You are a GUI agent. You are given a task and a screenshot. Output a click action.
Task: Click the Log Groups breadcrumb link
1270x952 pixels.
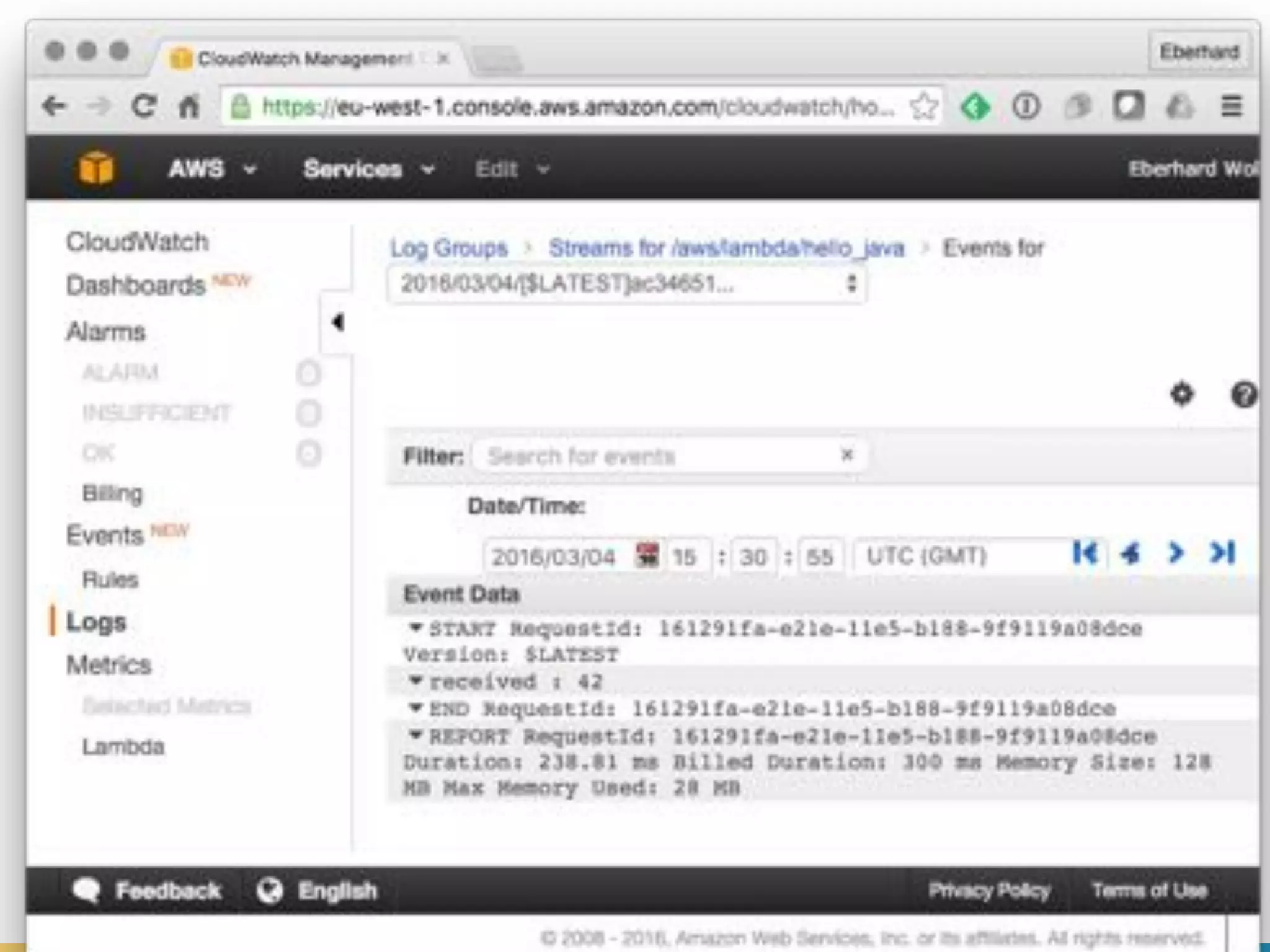[448, 249]
